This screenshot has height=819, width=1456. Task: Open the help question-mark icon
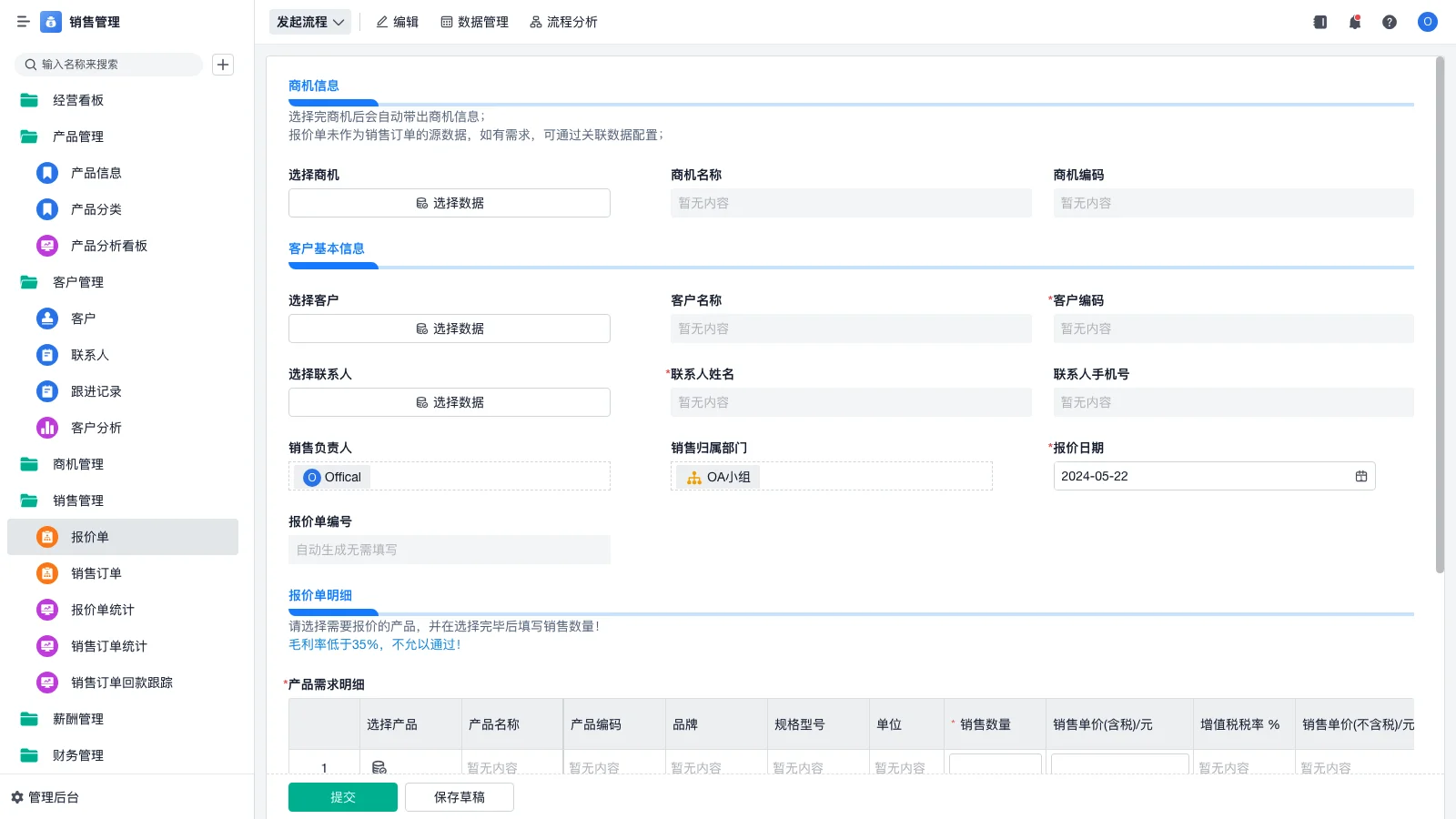coord(1390,22)
